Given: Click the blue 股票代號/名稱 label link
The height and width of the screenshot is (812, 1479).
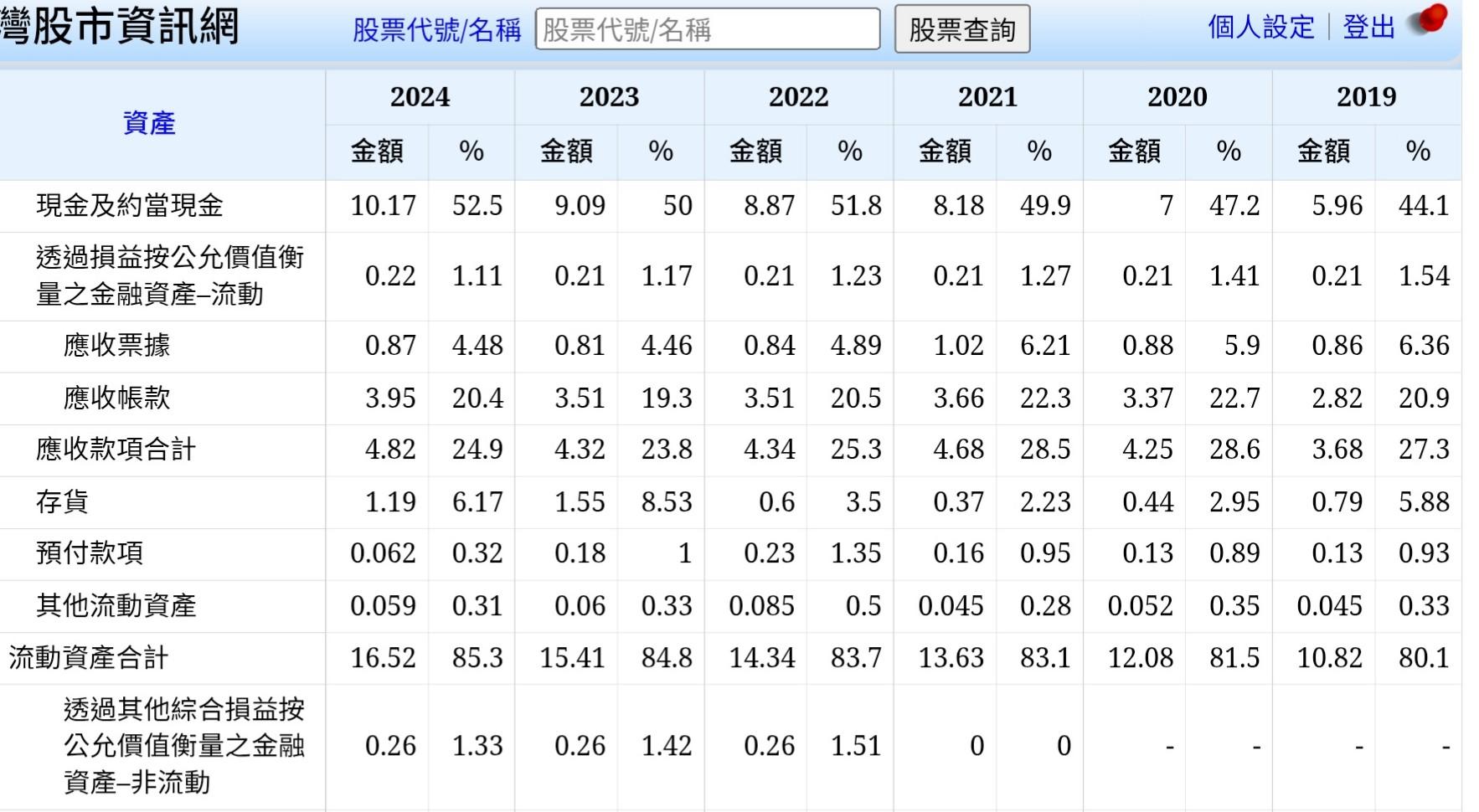Looking at the screenshot, I should pyautogui.click(x=436, y=30).
